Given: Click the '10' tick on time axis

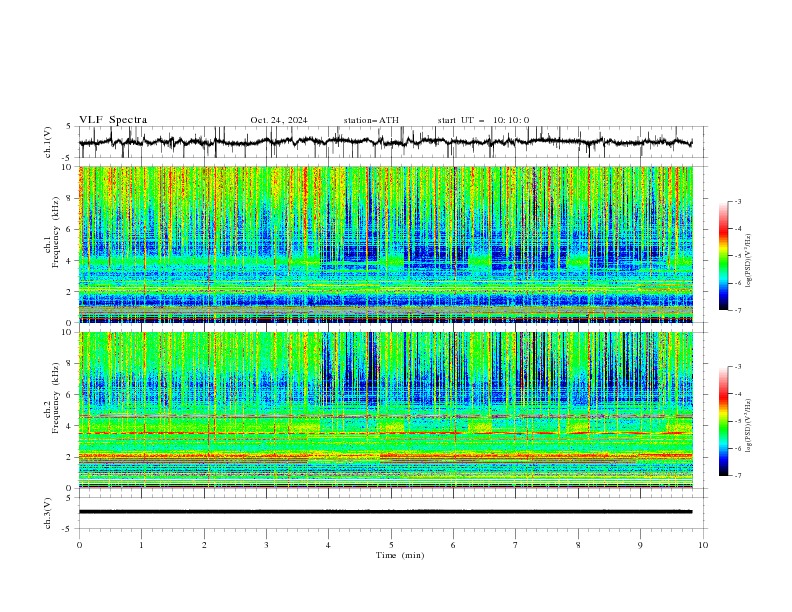Looking at the screenshot, I should [x=703, y=545].
